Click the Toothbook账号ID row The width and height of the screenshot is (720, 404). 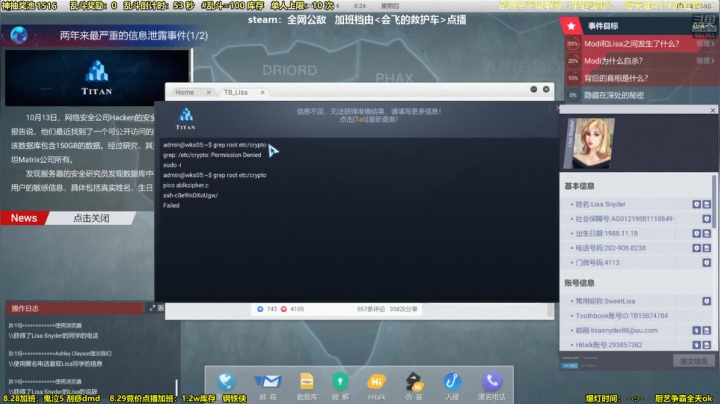[637, 316]
